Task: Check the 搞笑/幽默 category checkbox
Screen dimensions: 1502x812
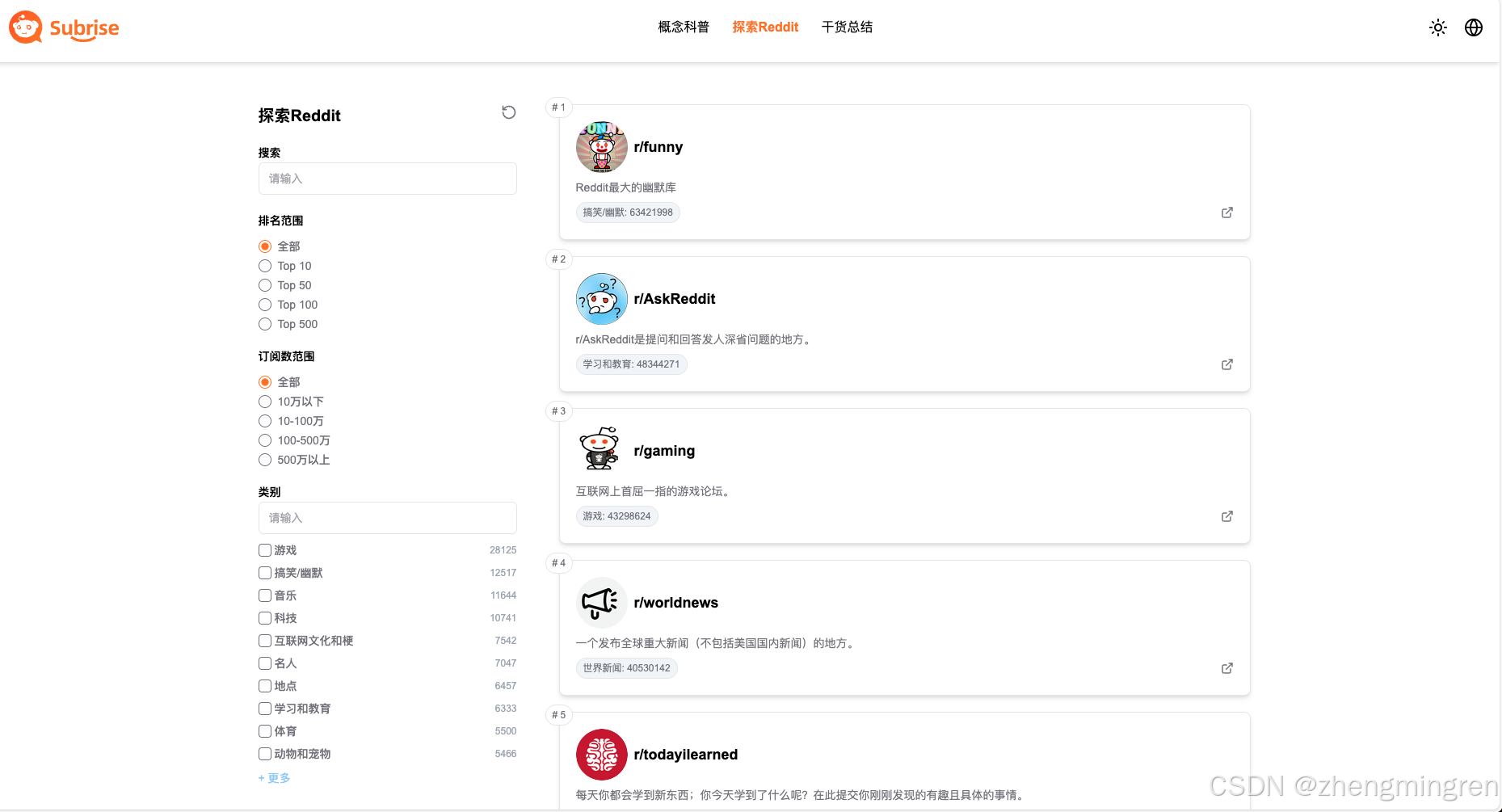Action: pyautogui.click(x=265, y=573)
